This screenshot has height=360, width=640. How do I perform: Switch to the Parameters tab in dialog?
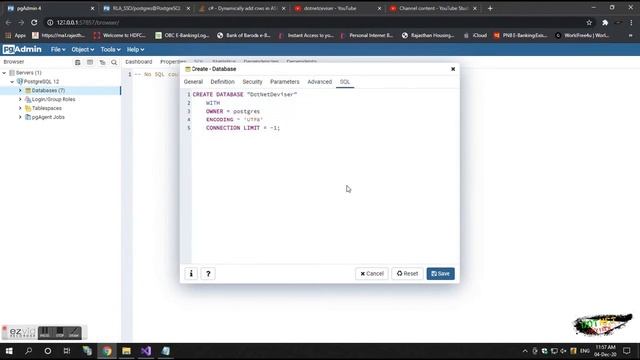pos(284,82)
